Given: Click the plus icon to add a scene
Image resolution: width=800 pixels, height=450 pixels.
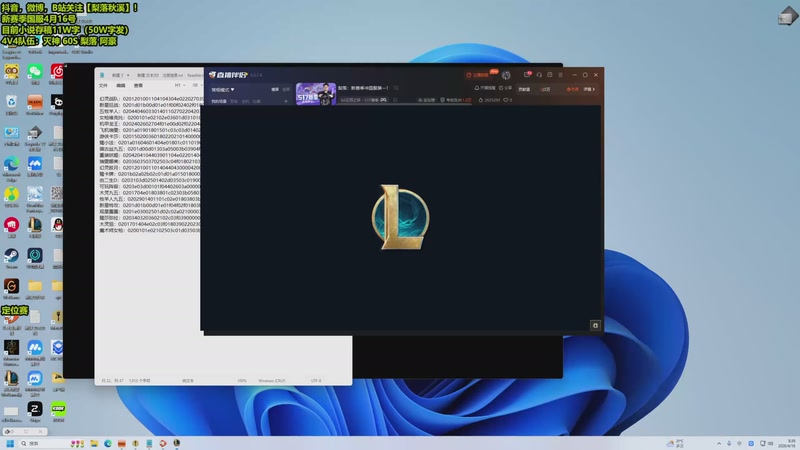Looking at the screenshot, I should tap(286, 101).
